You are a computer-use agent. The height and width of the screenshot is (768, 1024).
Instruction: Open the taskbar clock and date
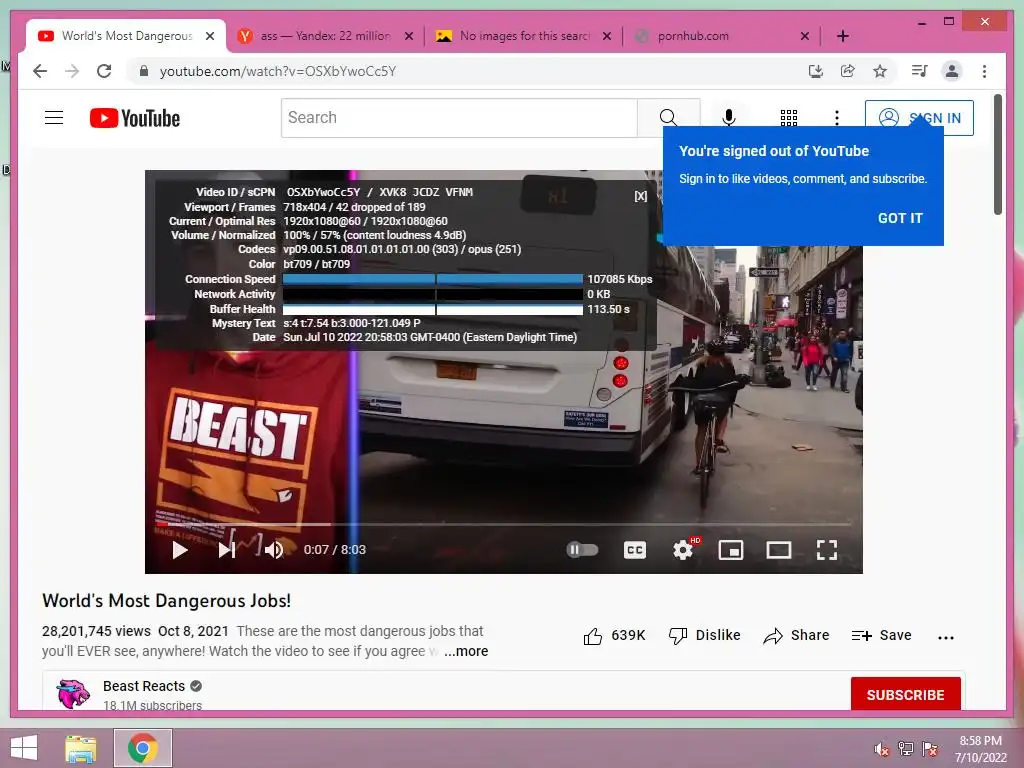pos(980,749)
